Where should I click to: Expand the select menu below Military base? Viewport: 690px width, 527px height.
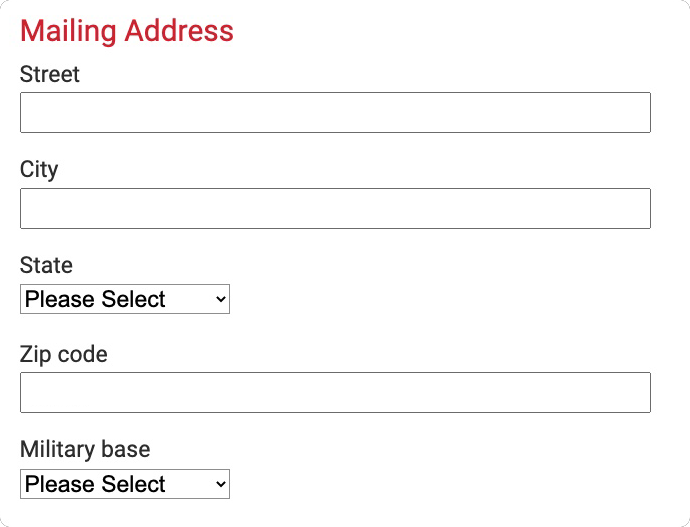click(125, 484)
